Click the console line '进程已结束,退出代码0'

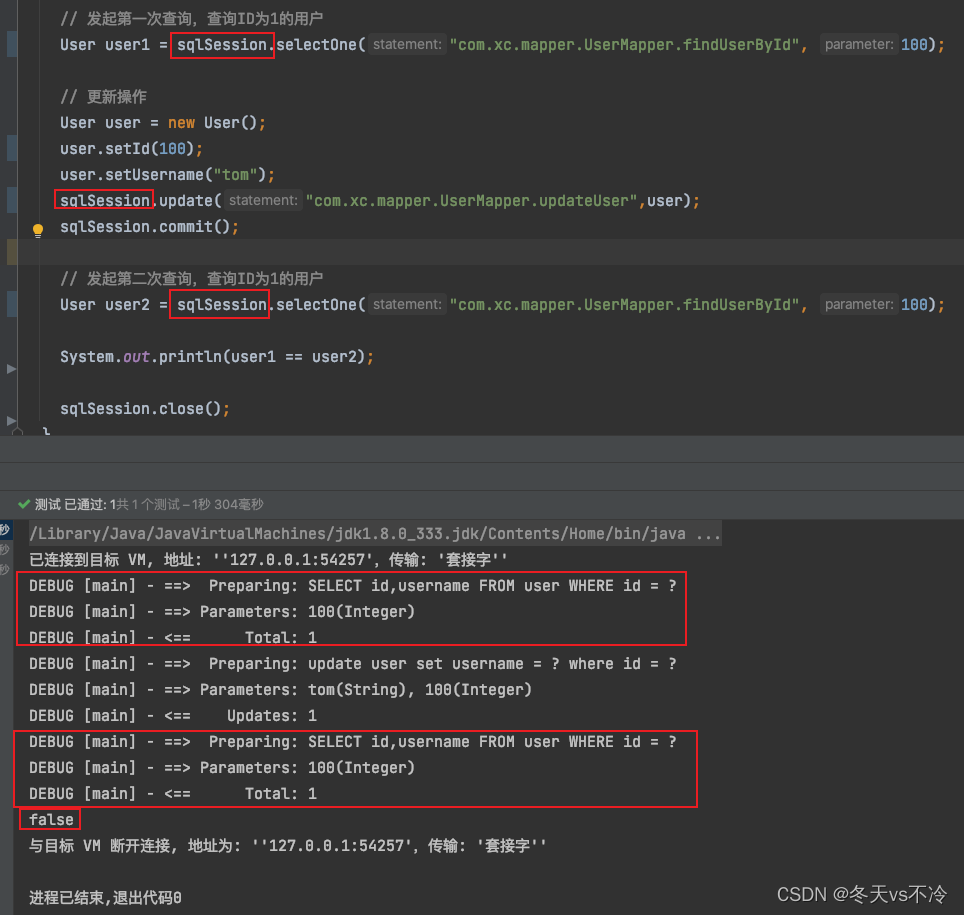coord(105,898)
